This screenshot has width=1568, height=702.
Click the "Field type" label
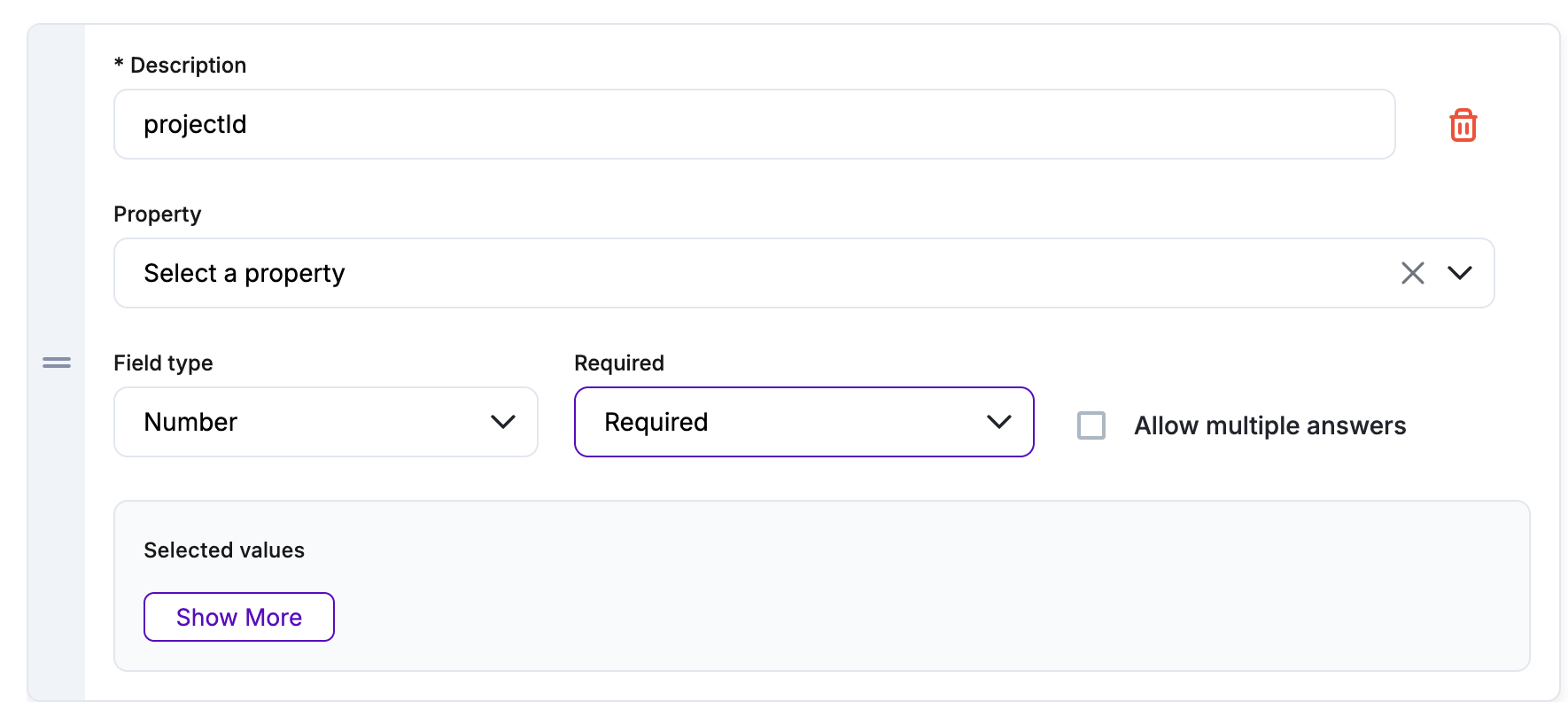(163, 363)
